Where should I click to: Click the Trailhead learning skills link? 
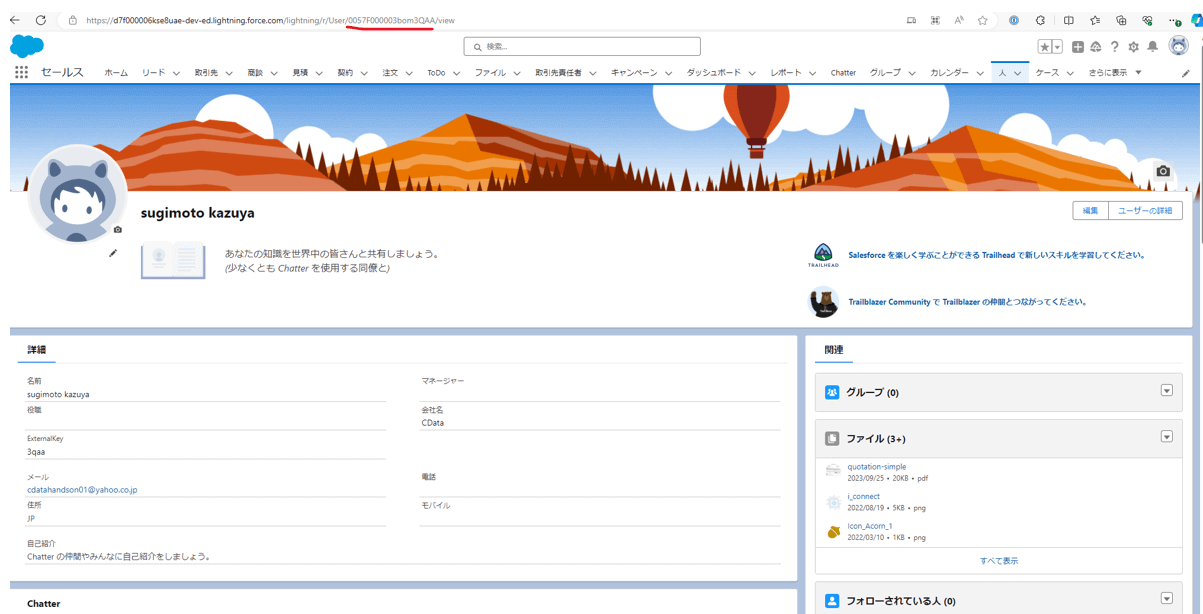(x=997, y=255)
